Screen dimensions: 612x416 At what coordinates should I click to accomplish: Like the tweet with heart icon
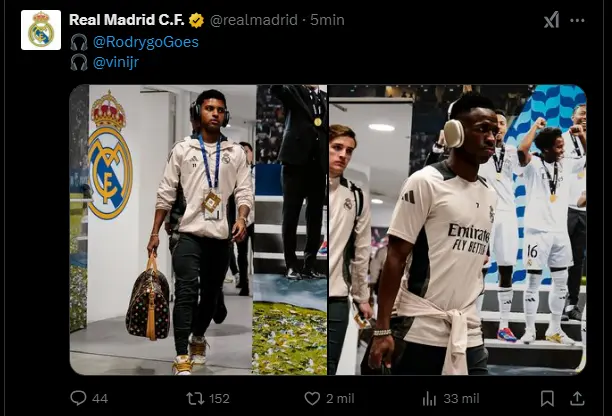click(312, 398)
